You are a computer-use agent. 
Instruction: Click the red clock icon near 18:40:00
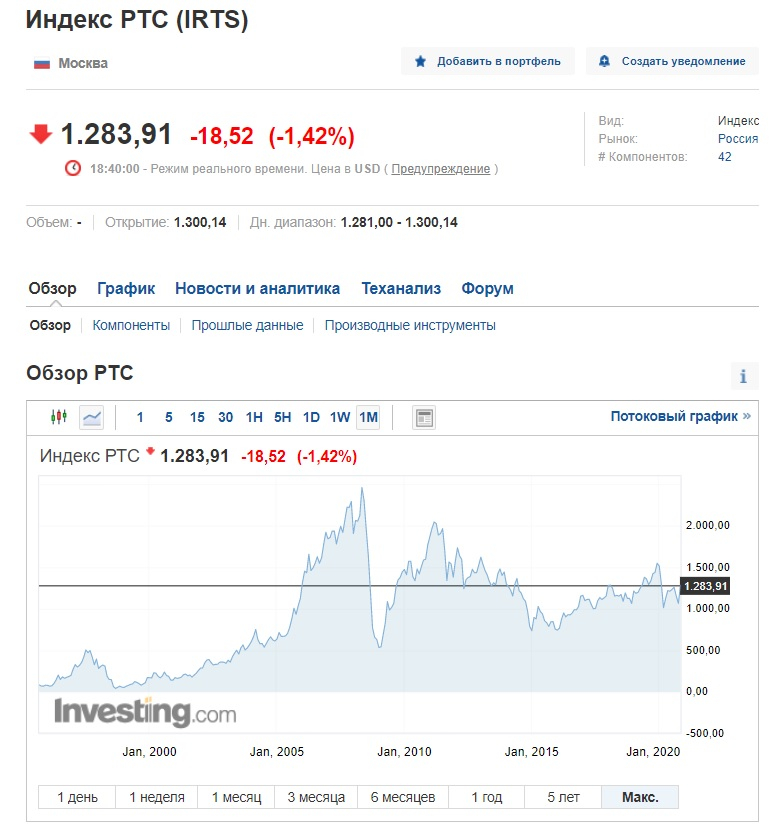(x=73, y=168)
